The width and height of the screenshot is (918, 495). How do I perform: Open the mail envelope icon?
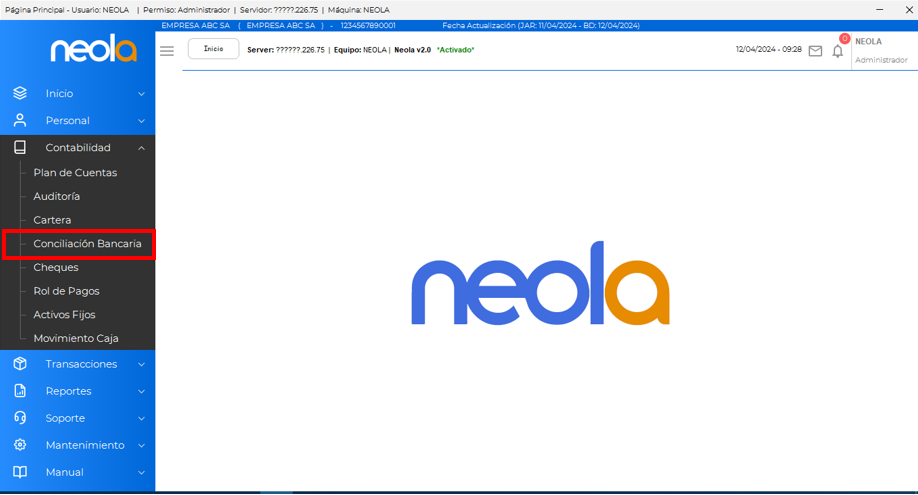click(x=815, y=51)
